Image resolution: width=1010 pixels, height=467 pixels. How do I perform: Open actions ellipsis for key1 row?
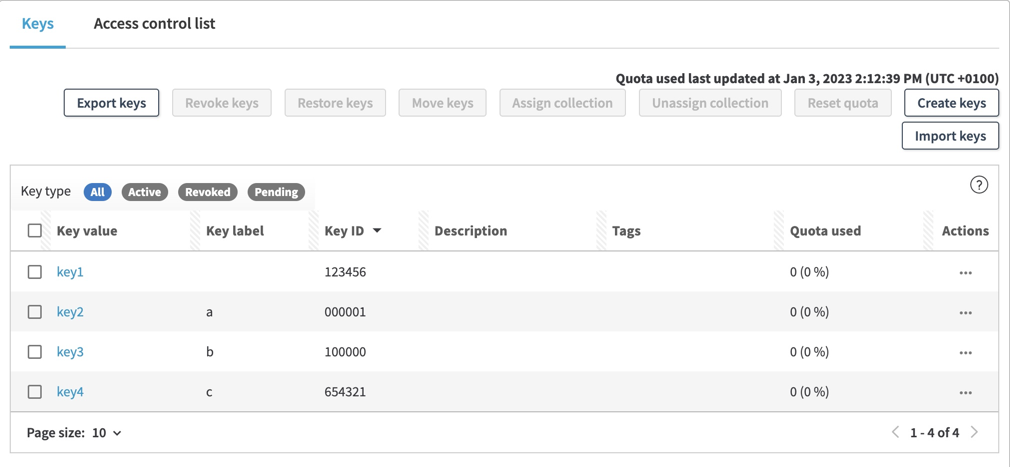(x=965, y=272)
